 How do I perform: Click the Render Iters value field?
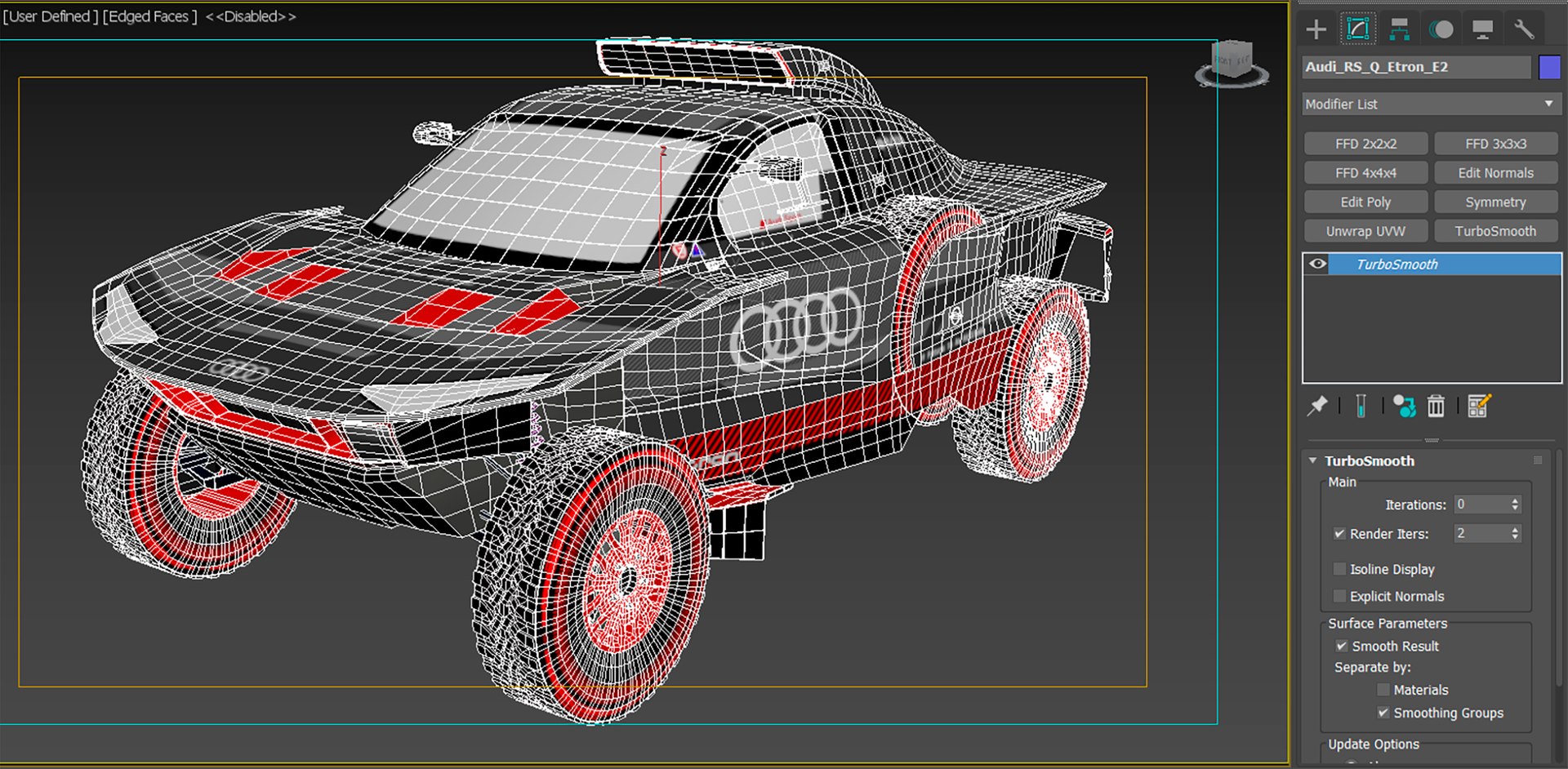pyautogui.click(x=1481, y=533)
